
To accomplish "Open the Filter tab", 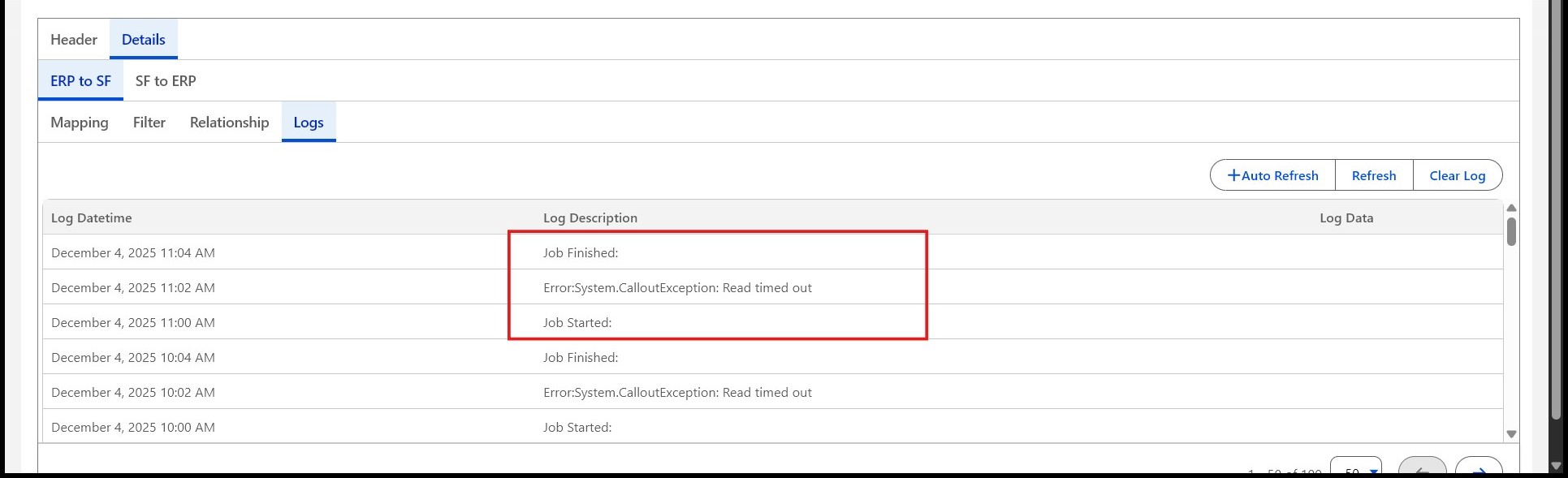I will [149, 123].
